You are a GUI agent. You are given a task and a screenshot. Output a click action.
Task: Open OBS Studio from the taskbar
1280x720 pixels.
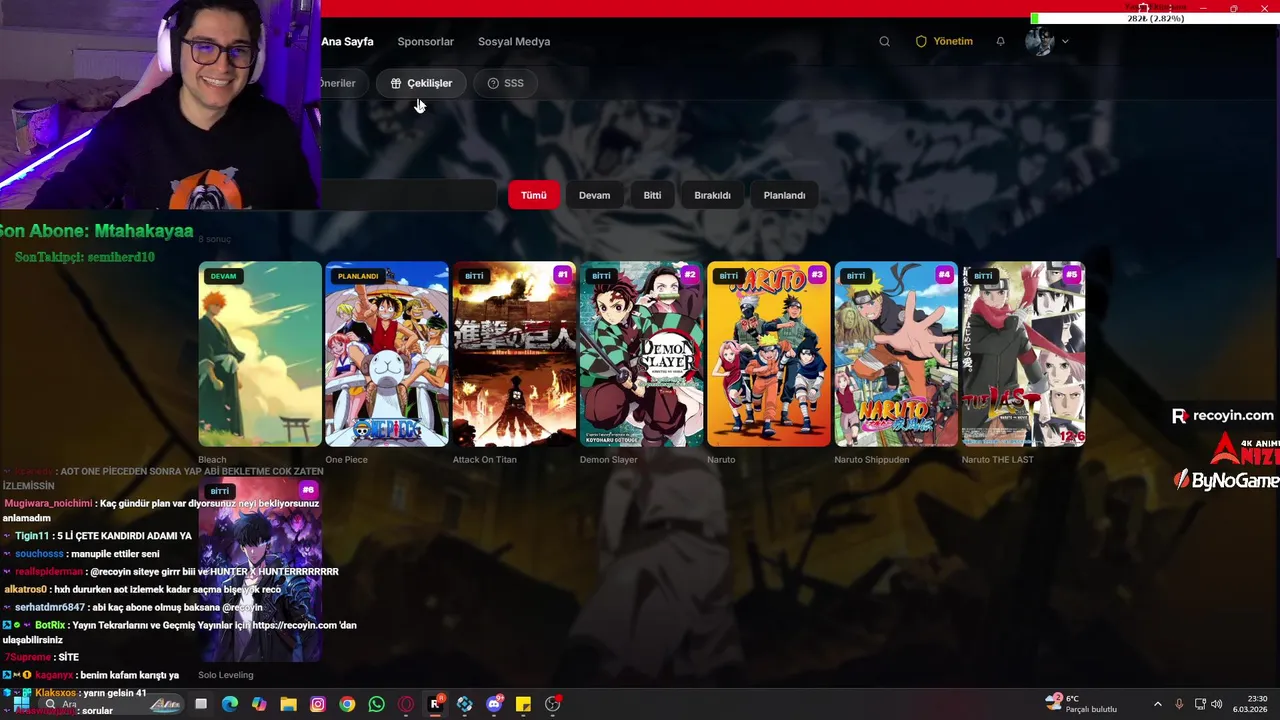point(553,704)
